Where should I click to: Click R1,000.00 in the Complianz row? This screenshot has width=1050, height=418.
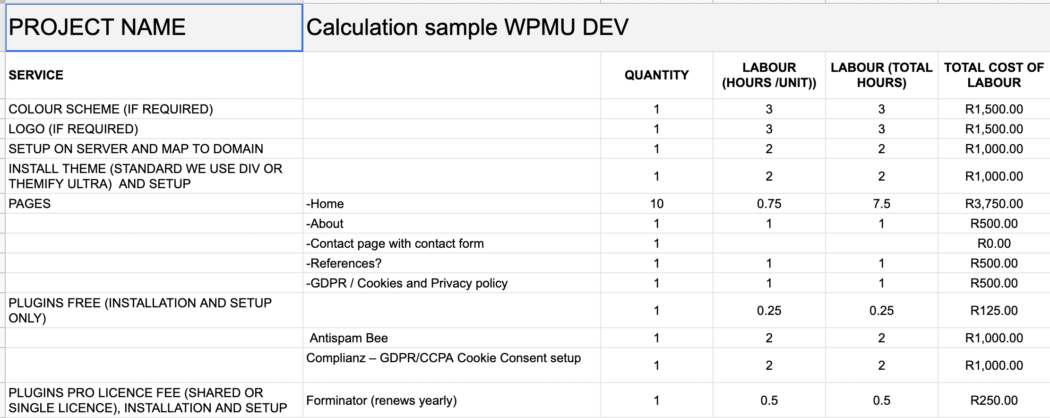[994, 365]
